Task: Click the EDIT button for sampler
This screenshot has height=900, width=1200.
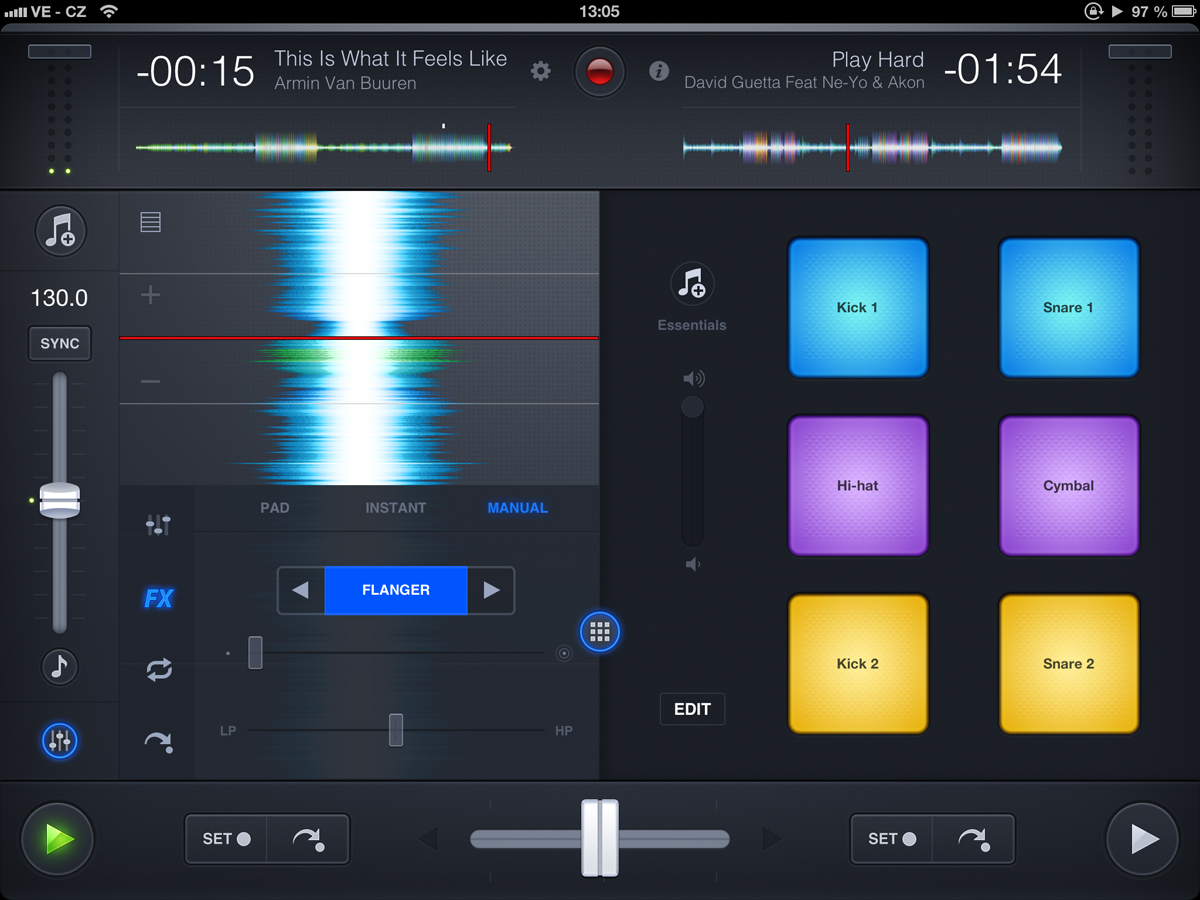Action: (692, 709)
